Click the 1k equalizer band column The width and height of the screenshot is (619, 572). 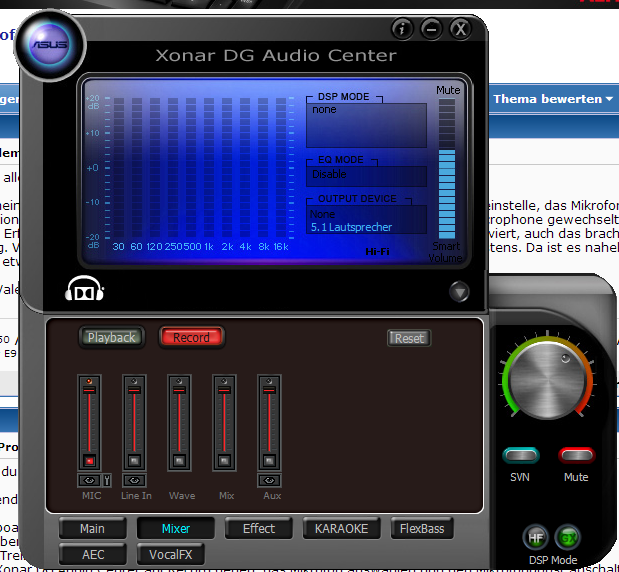tap(209, 168)
